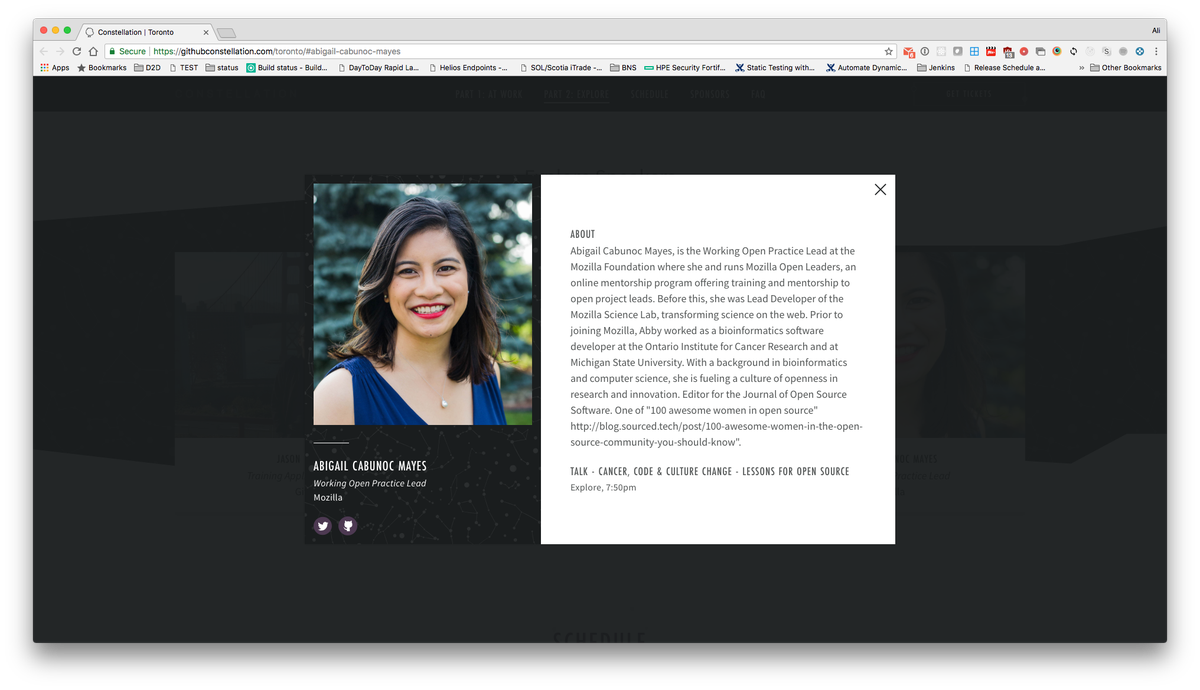Open the TEST bookmark
Image resolution: width=1200 pixels, height=690 pixels.
(184, 68)
